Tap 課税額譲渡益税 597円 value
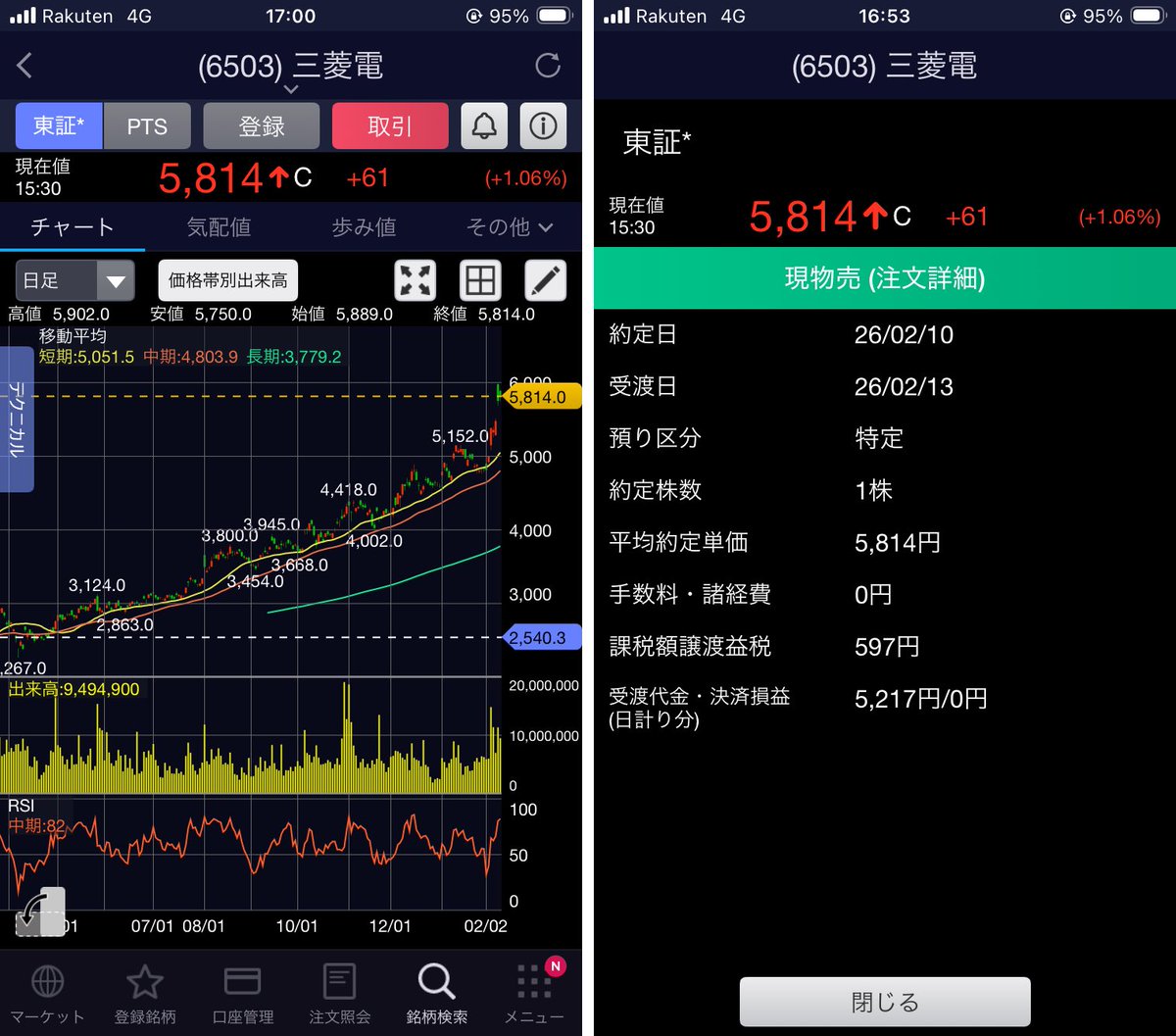 tap(887, 646)
